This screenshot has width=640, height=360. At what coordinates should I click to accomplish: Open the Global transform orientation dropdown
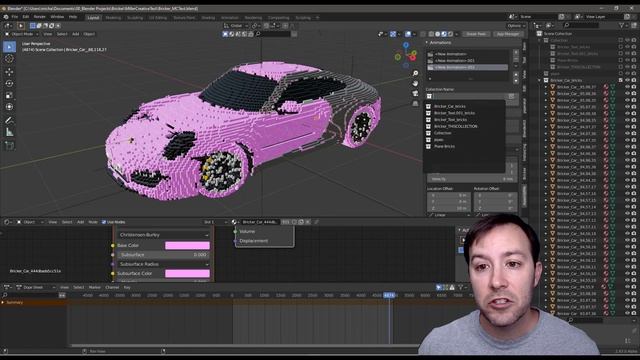pos(236,26)
